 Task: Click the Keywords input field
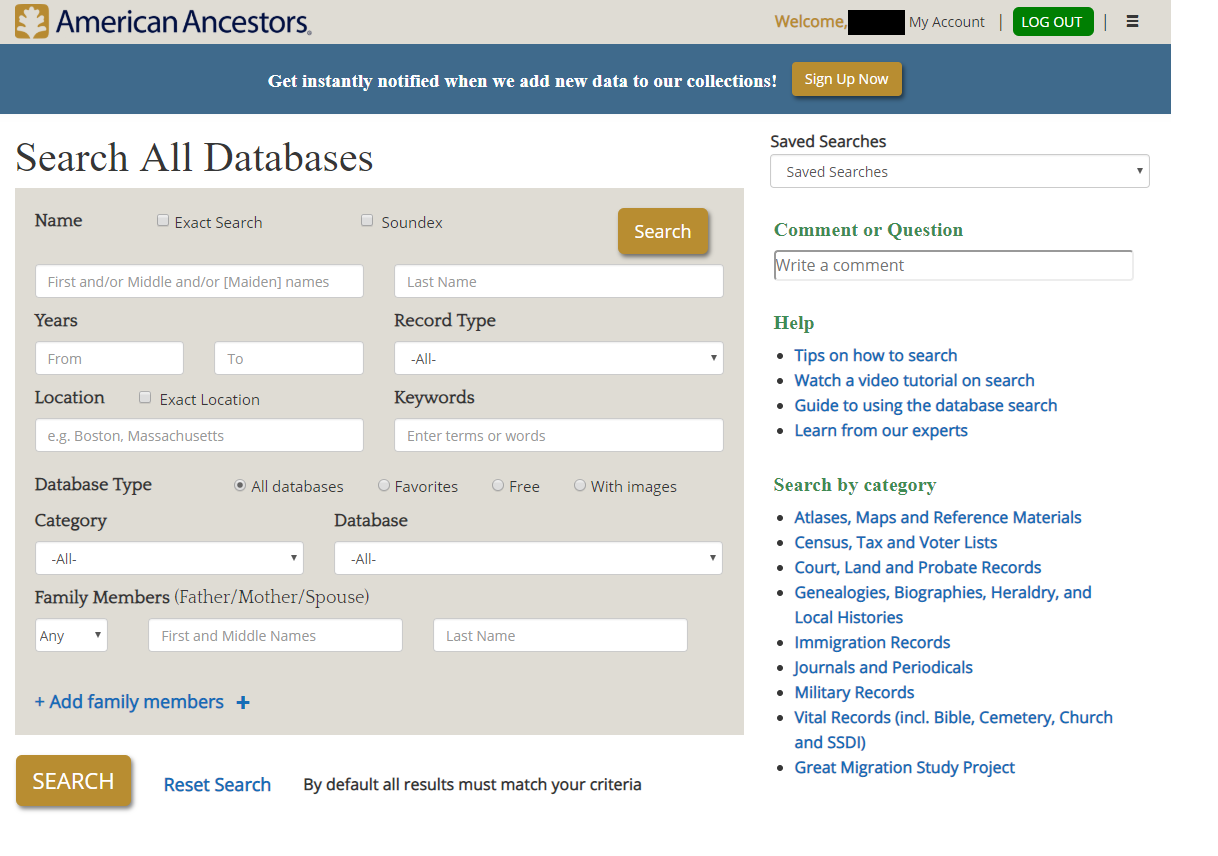pyautogui.click(x=559, y=435)
